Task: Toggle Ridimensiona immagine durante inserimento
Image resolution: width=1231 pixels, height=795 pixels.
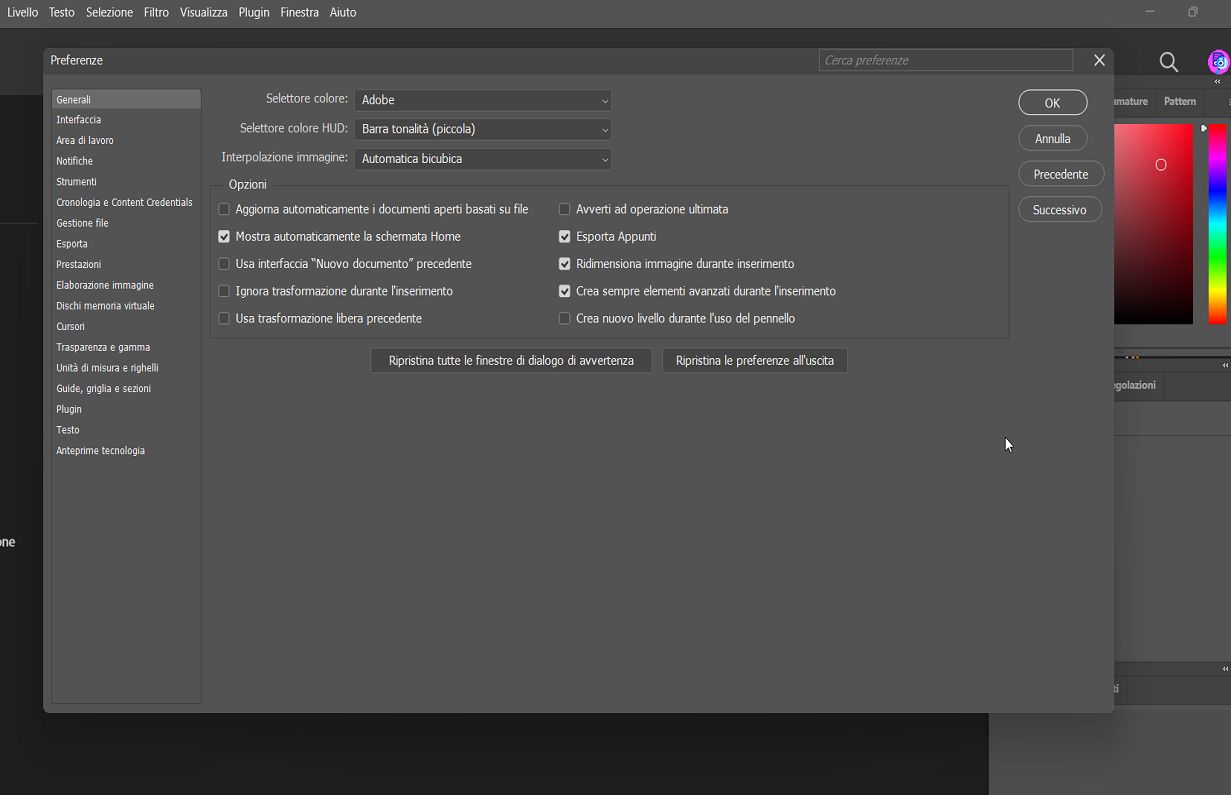Action: point(565,264)
